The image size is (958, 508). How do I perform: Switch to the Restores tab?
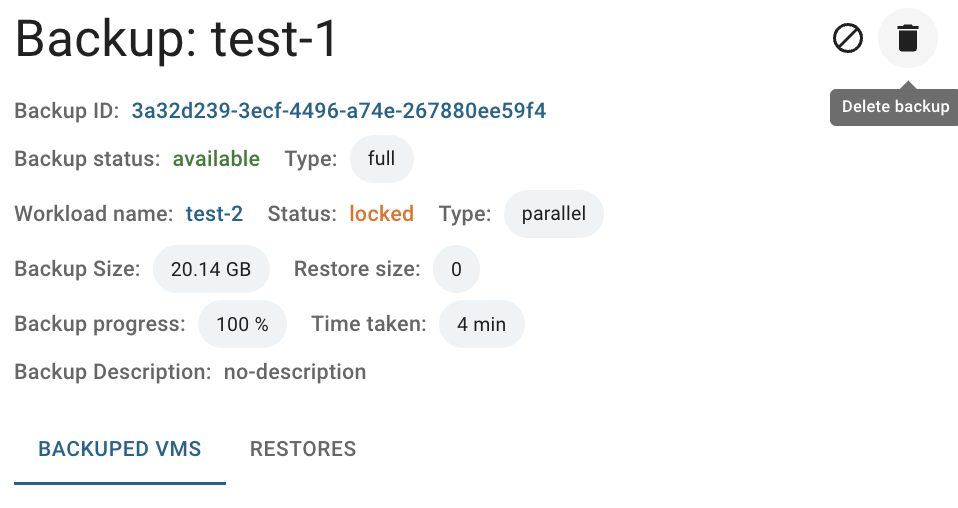[303, 449]
